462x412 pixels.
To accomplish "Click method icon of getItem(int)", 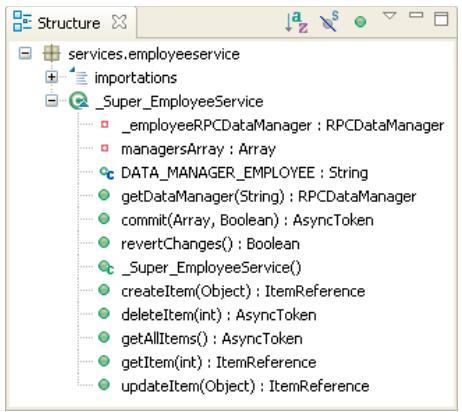I will 104,361.
